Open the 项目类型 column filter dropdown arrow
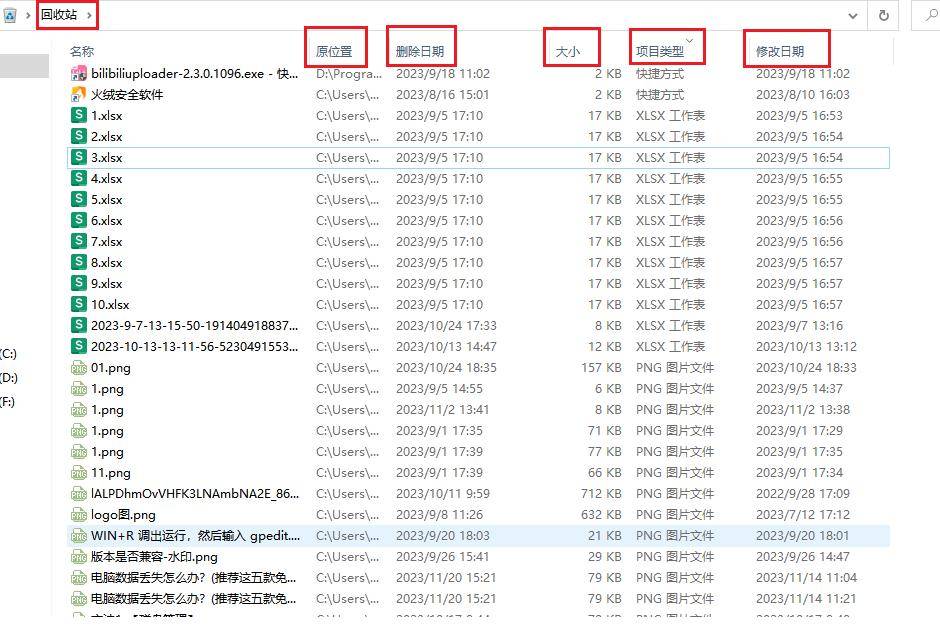The image size is (940, 629). click(688, 40)
